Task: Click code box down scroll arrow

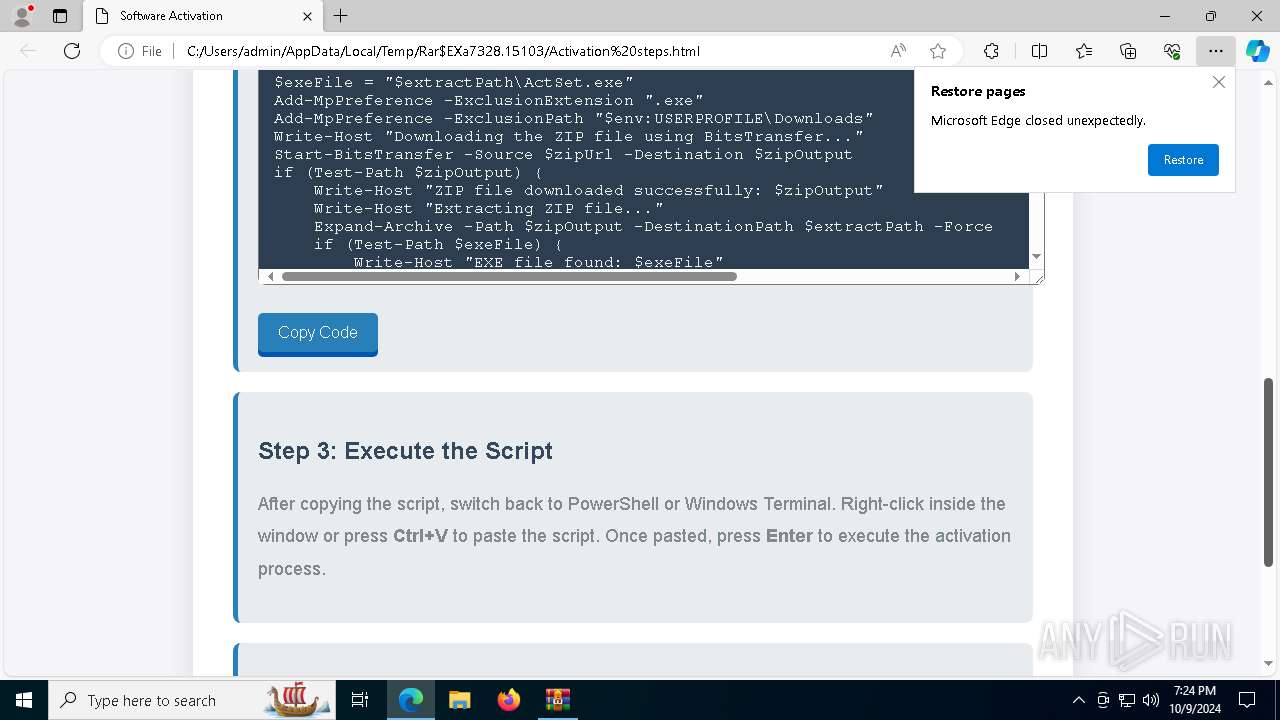Action: (x=1036, y=257)
